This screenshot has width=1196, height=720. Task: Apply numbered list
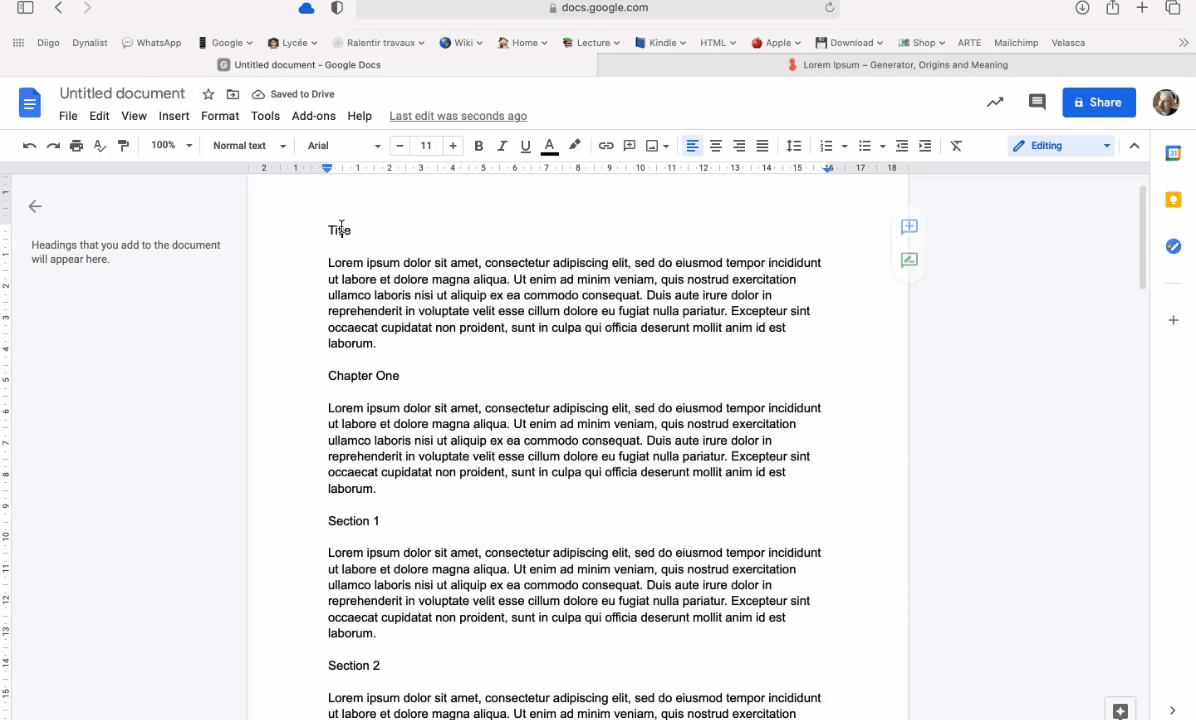[826, 146]
